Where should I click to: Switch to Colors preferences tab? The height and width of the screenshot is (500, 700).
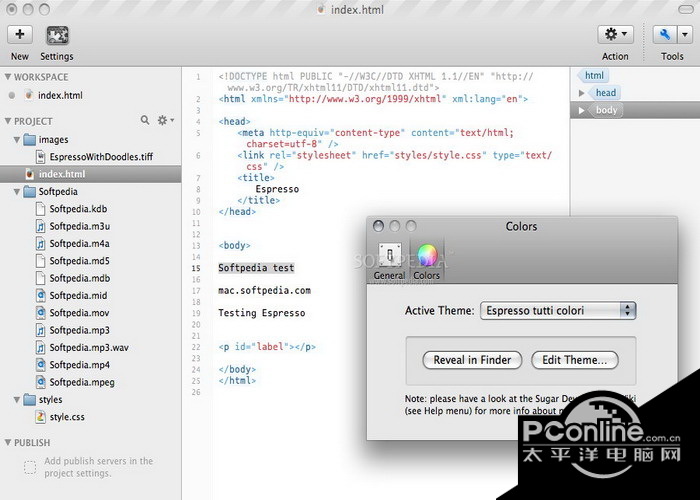pyautogui.click(x=426, y=262)
